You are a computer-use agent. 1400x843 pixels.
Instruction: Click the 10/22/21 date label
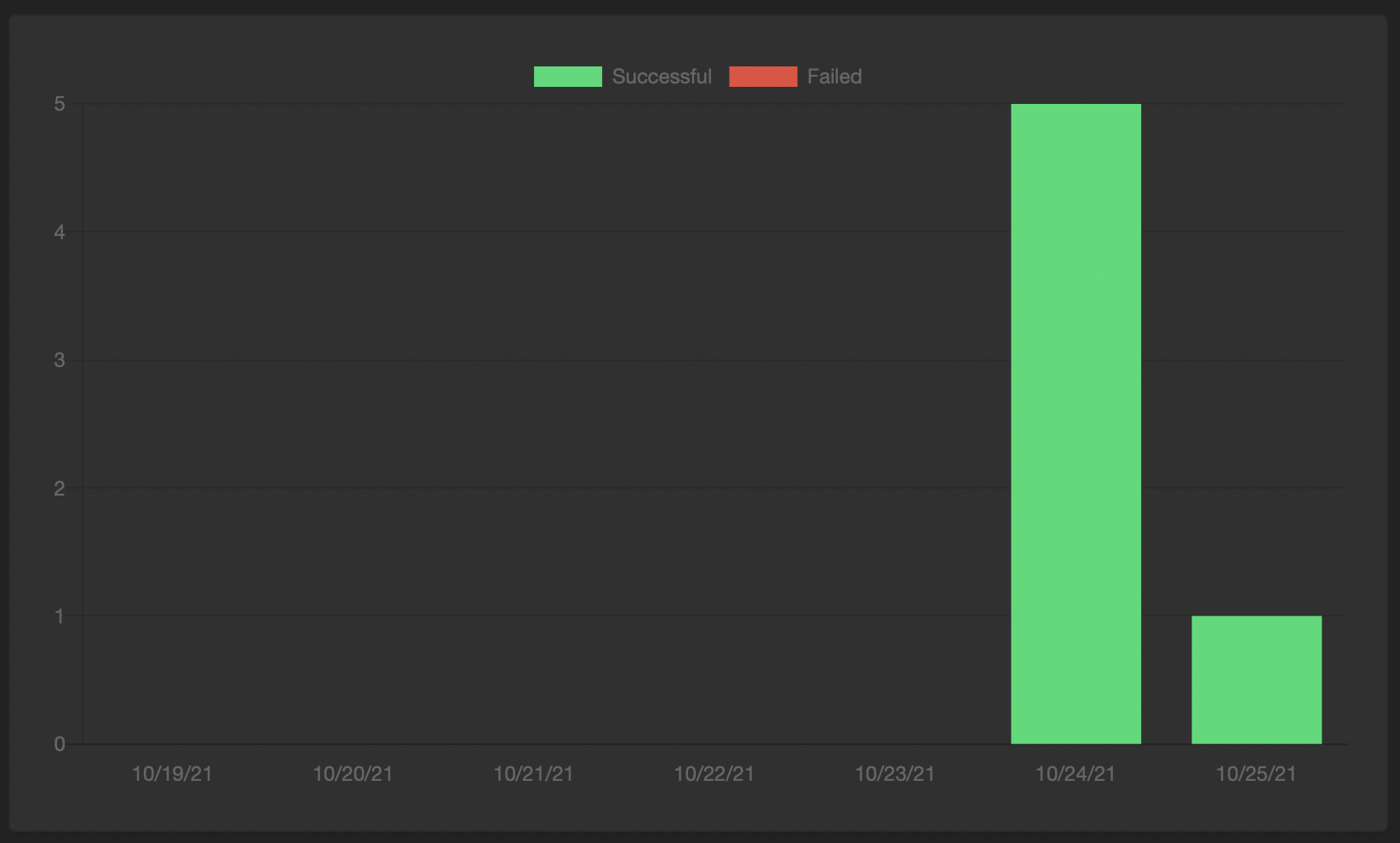click(x=714, y=774)
